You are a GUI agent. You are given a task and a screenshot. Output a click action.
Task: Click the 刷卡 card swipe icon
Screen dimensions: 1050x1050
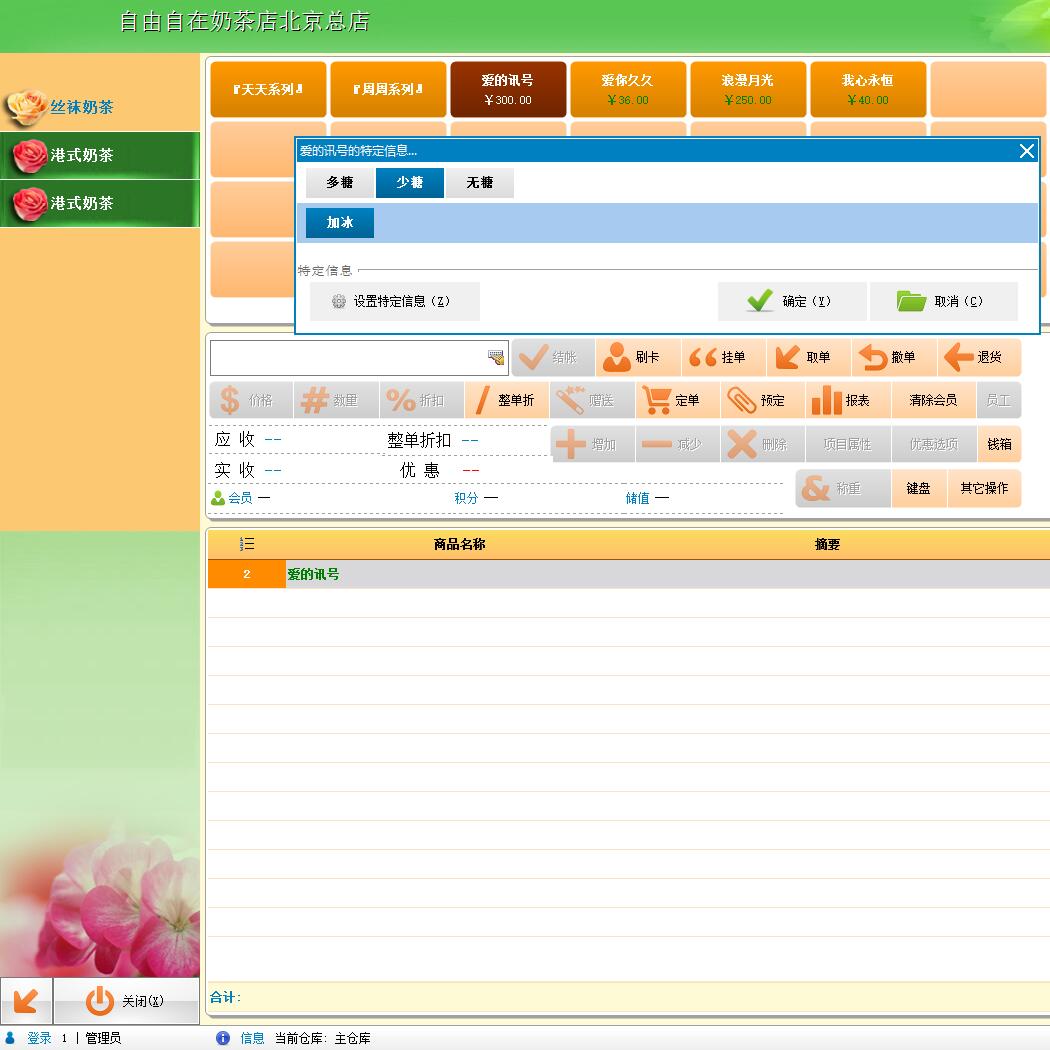click(x=618, y=358)
